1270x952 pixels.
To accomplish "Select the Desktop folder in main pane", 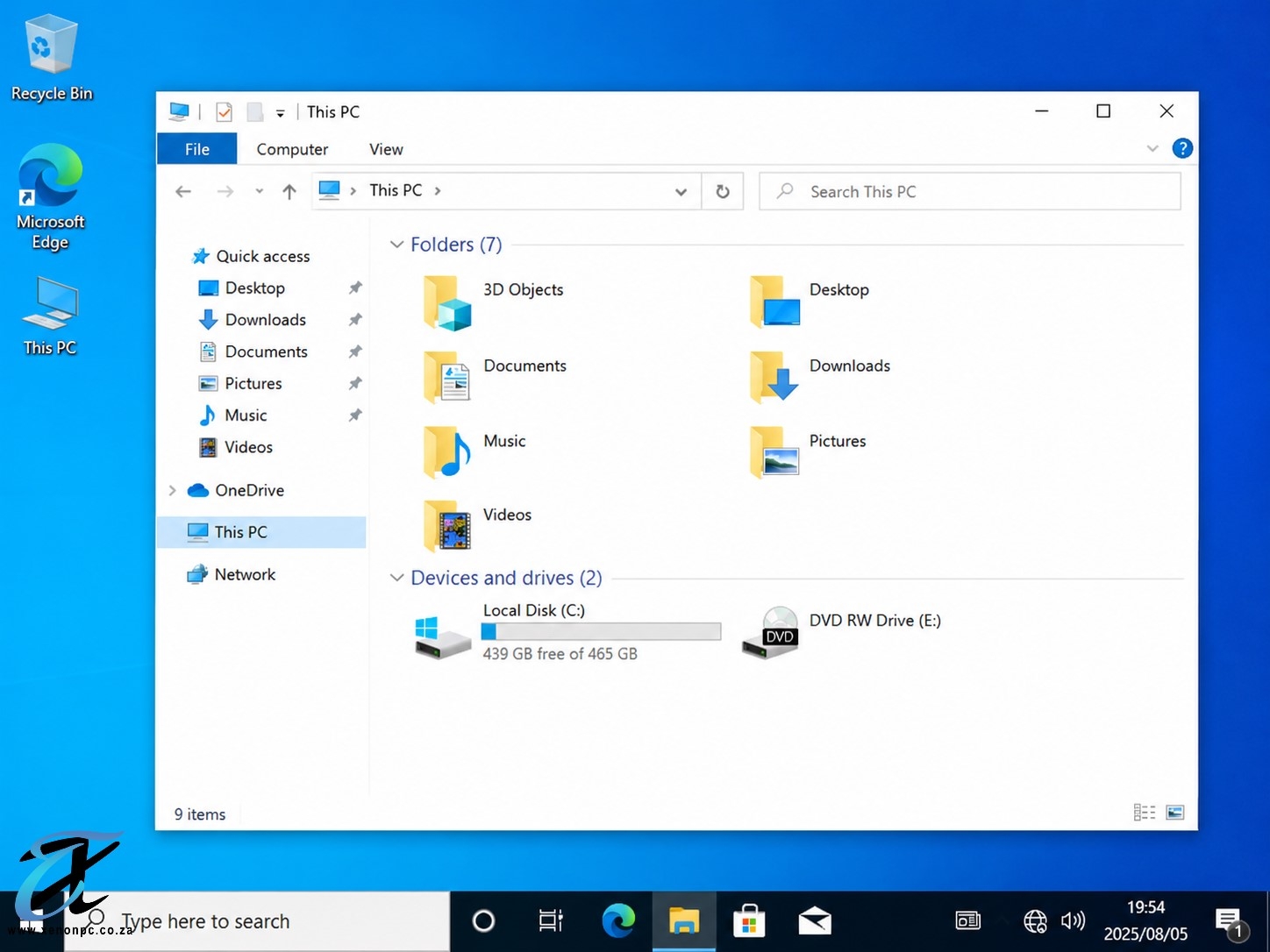I will coord(810,302).
